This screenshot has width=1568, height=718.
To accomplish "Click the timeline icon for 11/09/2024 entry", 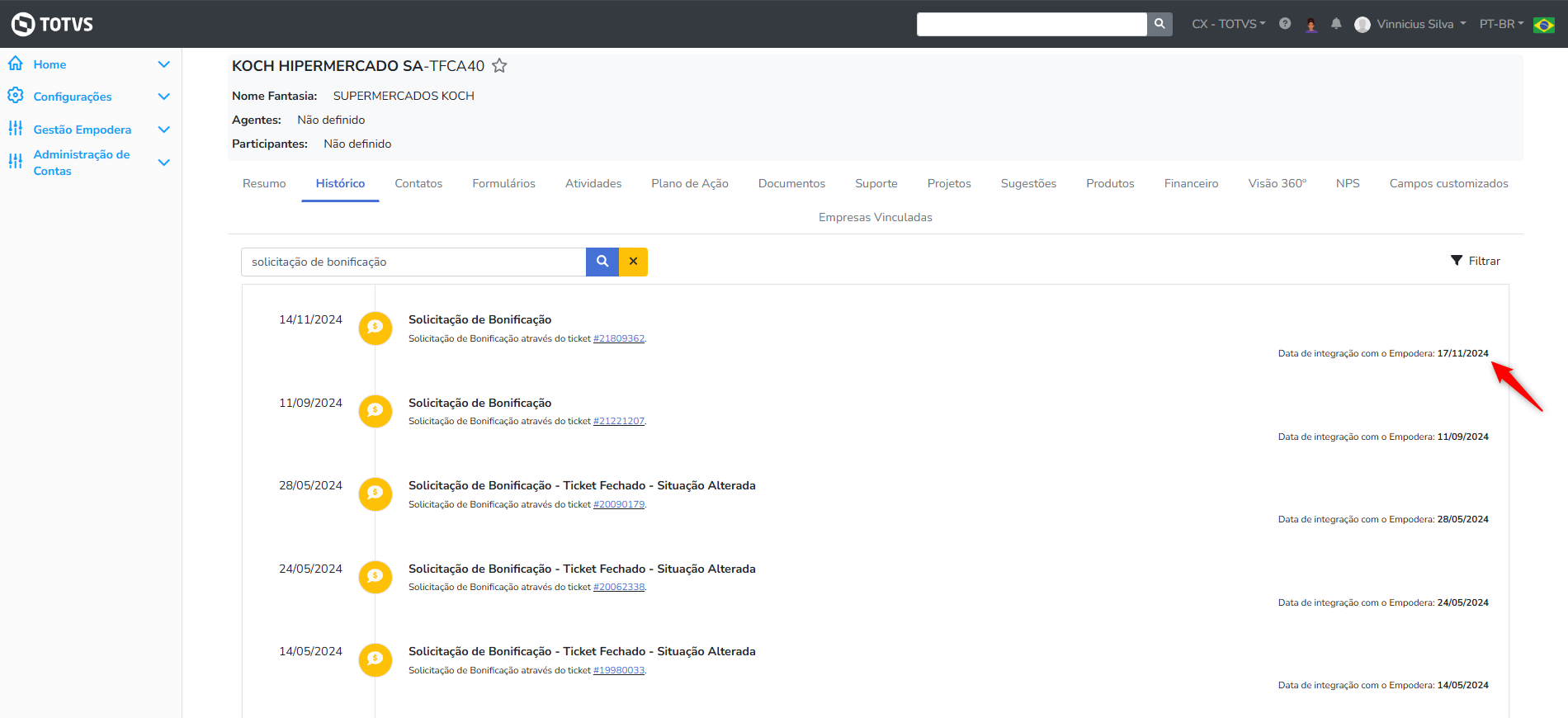I will coord(375,411).
